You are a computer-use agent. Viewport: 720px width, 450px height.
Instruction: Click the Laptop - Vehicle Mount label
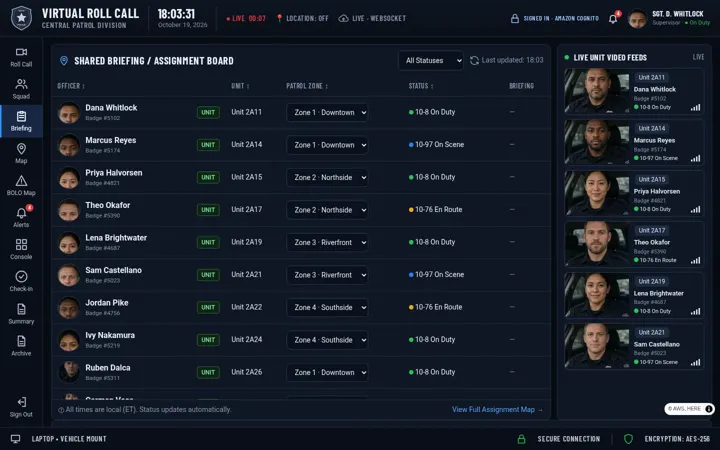69,439
